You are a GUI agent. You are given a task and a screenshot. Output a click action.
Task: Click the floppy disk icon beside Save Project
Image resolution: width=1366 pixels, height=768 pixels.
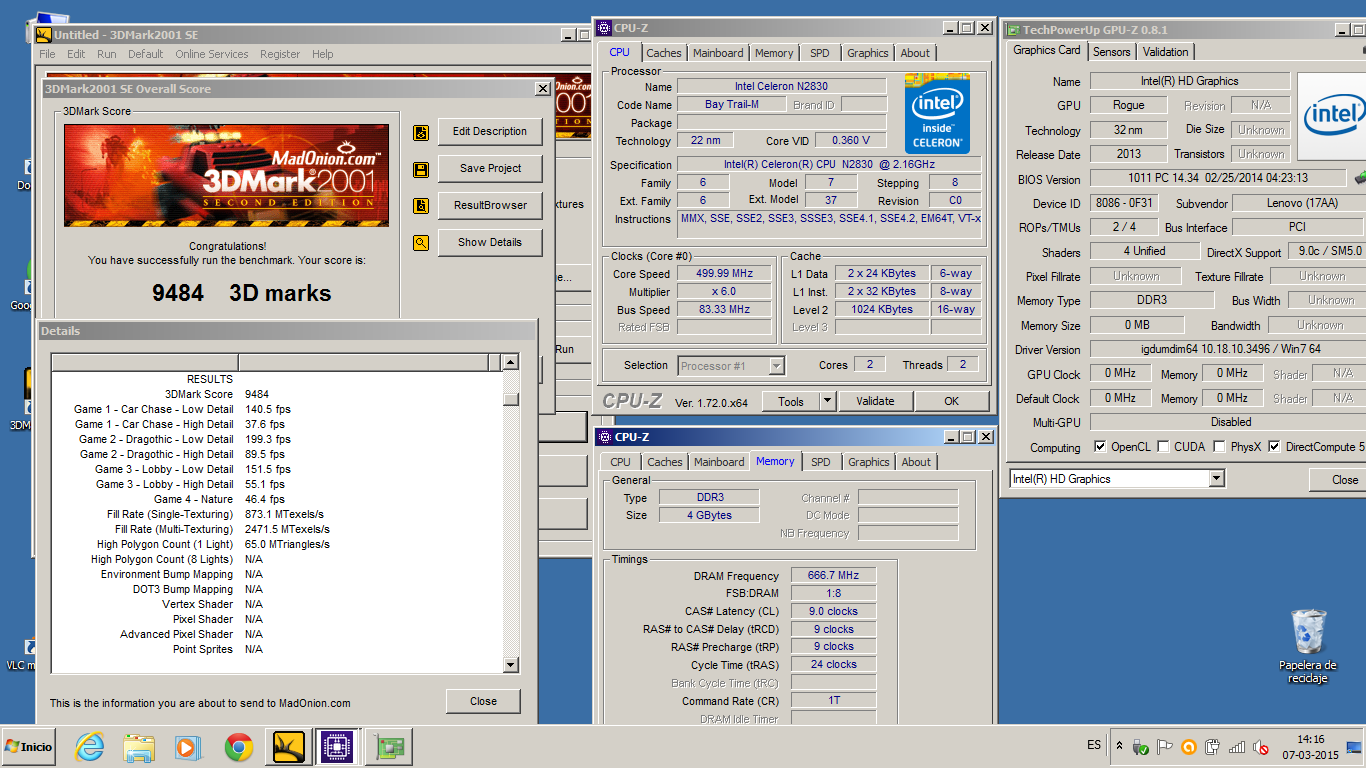click(x=421, y=169)
